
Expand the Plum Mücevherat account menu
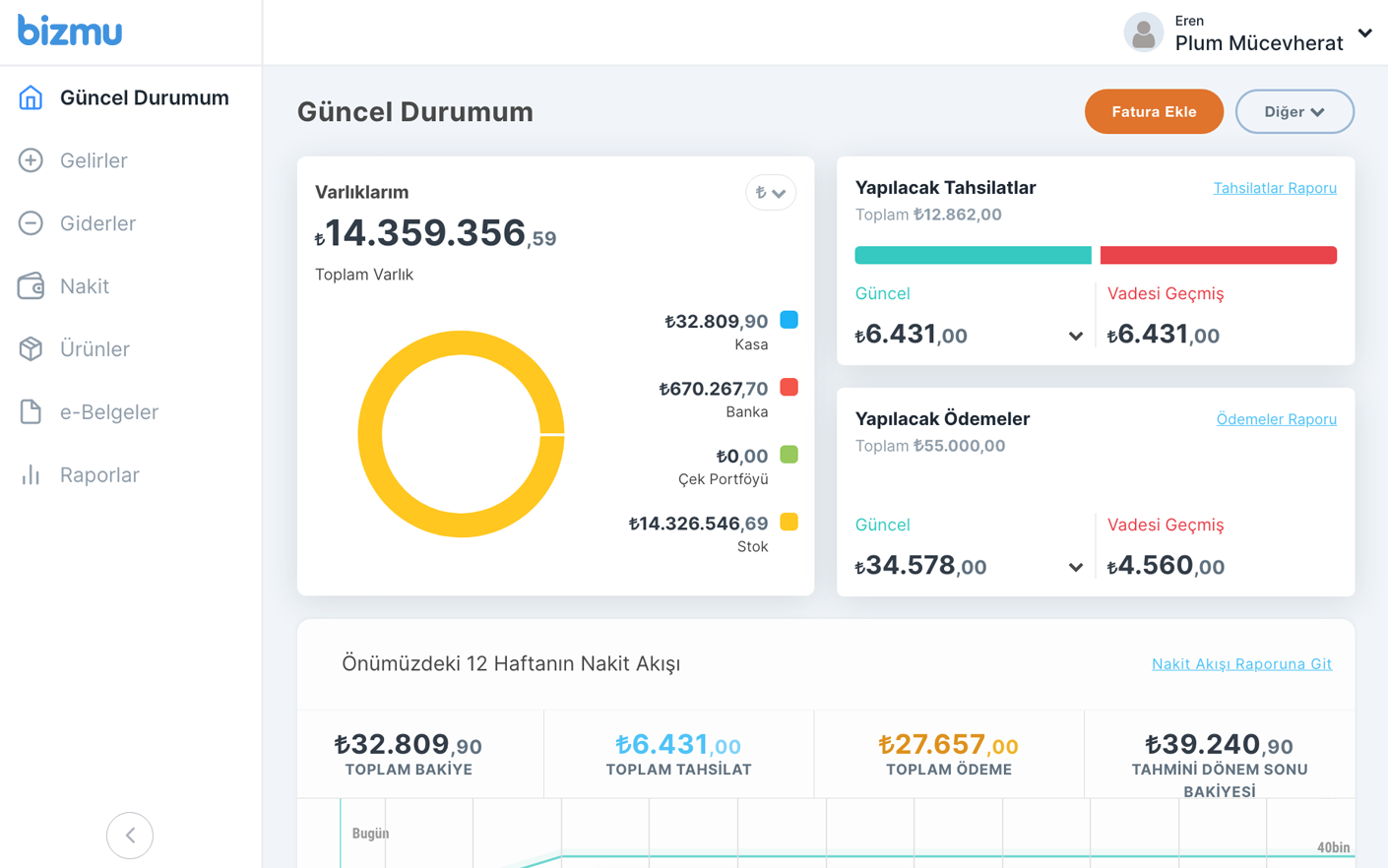pyautogui.click(x=1365, y=33)
